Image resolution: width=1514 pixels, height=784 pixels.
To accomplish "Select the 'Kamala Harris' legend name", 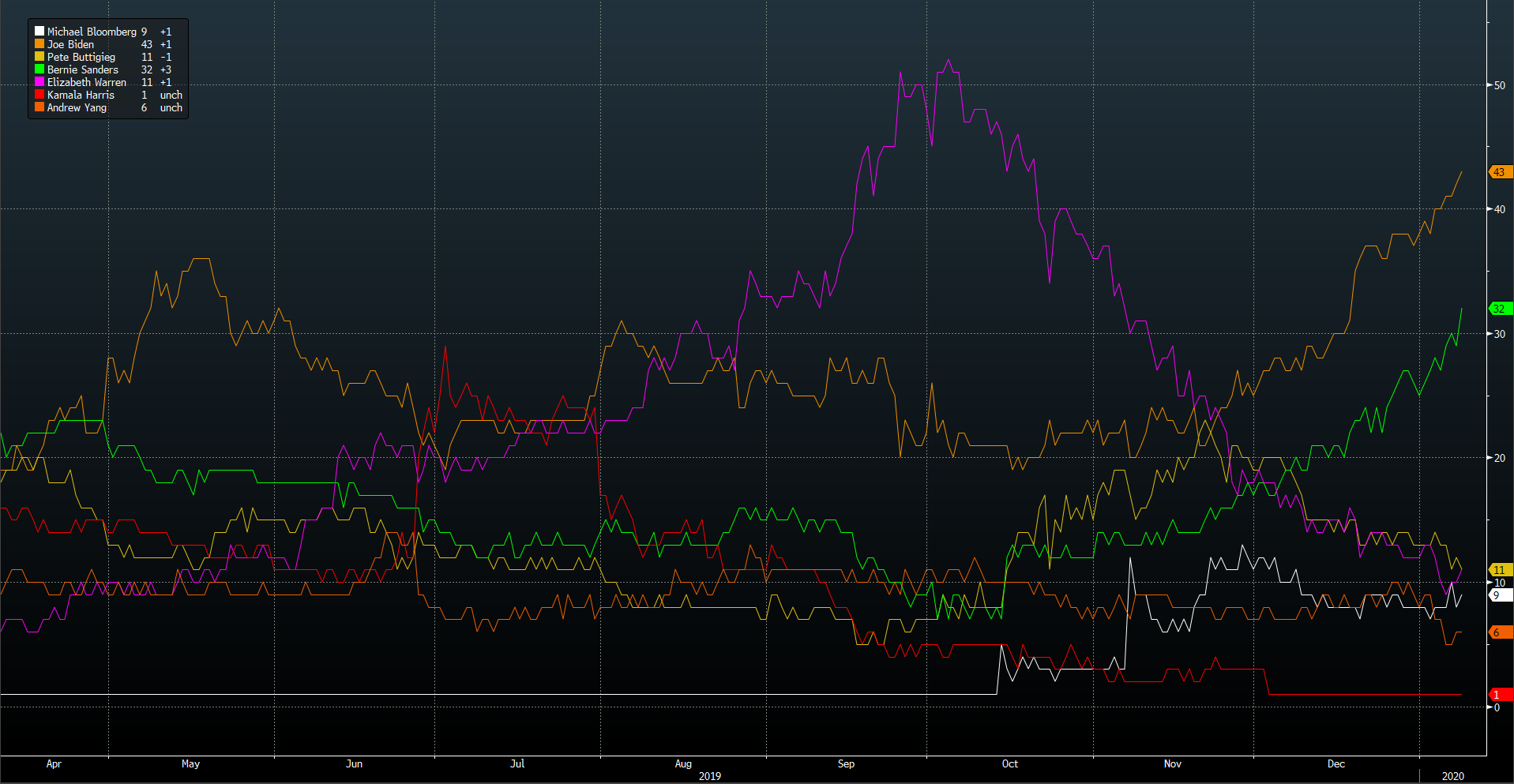I will click(81, 95).
